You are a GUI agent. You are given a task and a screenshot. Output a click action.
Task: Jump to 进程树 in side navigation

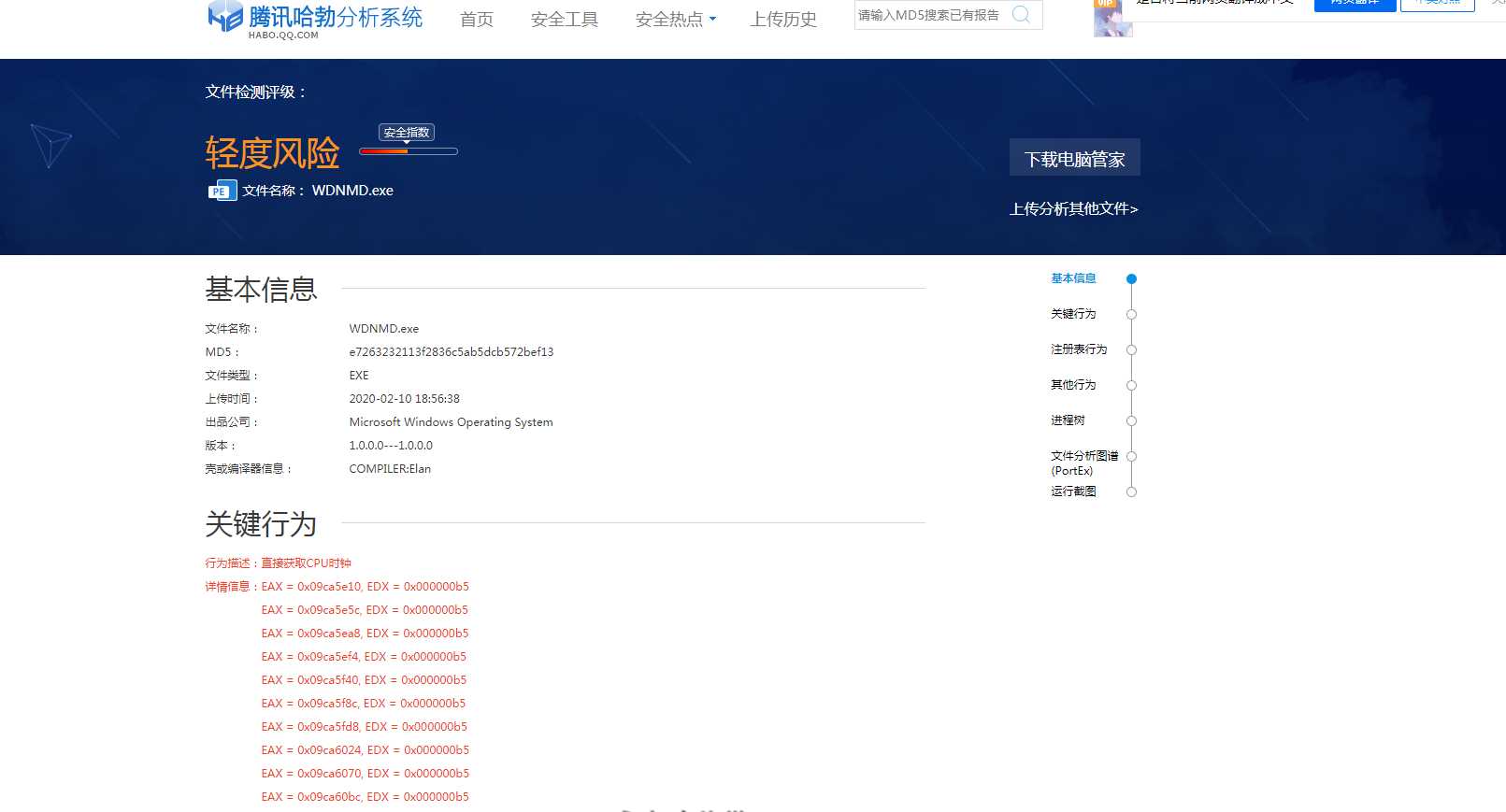point(1068,420)
